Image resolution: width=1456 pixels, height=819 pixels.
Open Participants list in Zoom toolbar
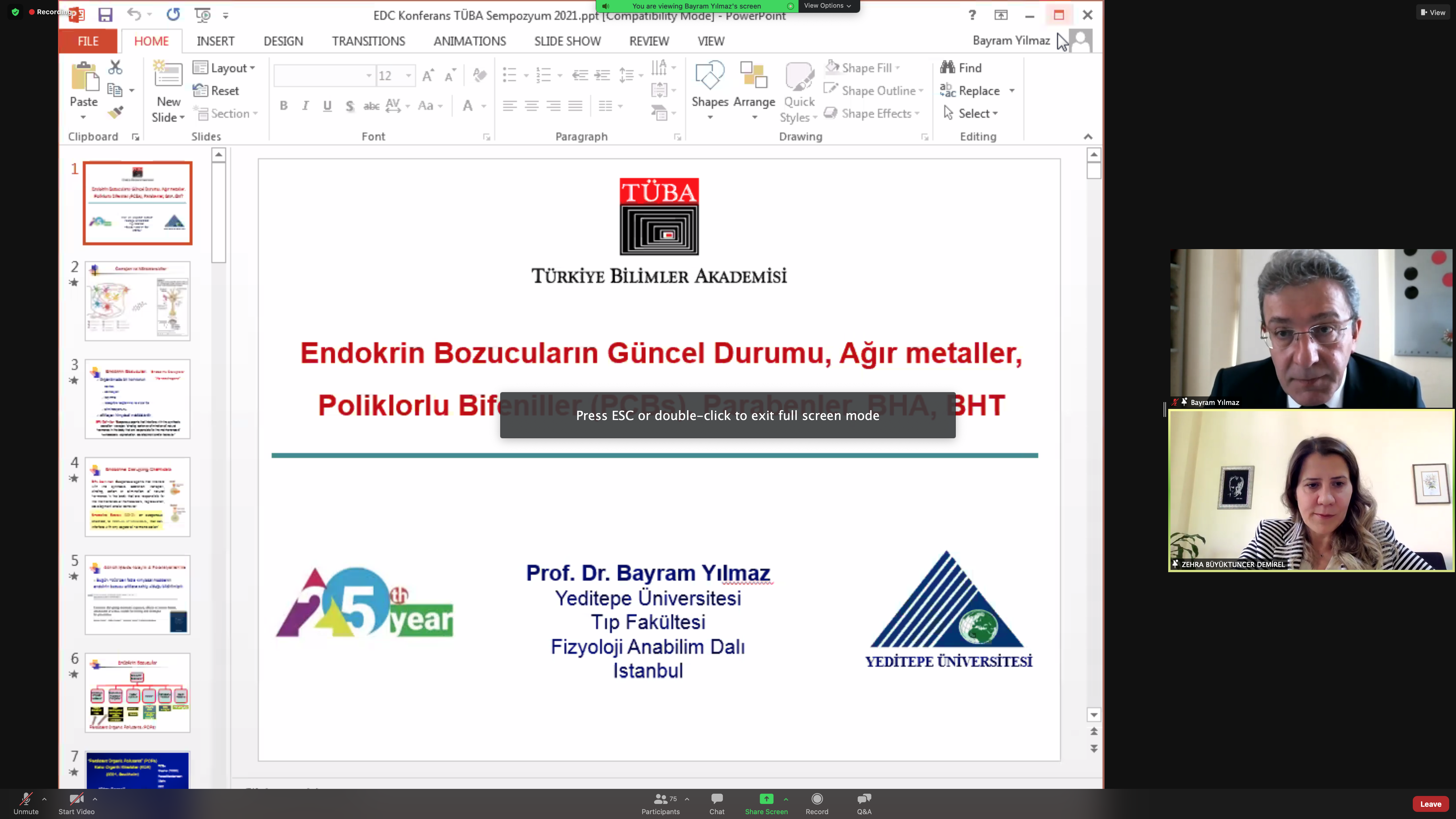pyautogui.click(x=660, y=803)
